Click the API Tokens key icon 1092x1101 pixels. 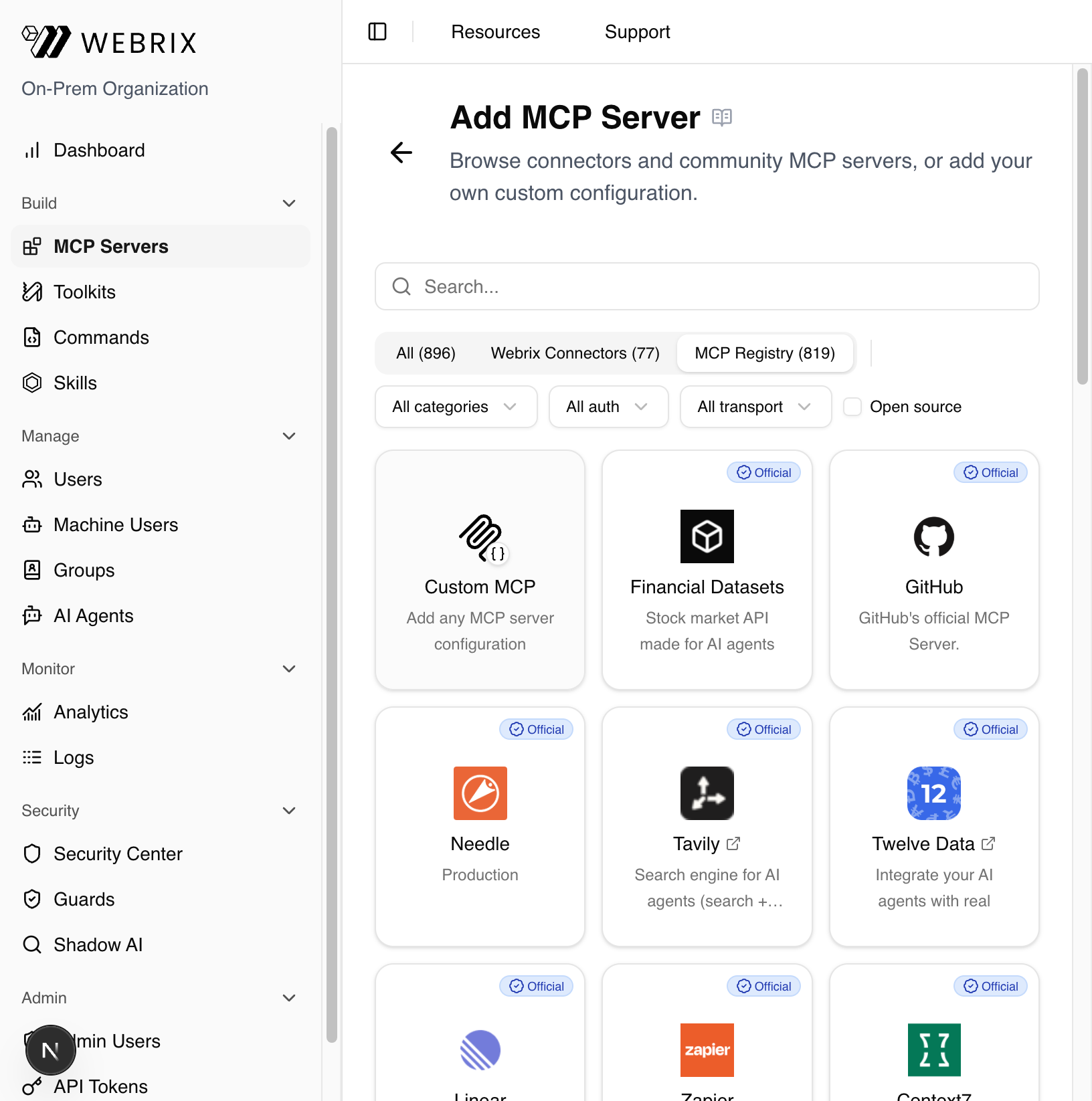tap(32, 1086)
